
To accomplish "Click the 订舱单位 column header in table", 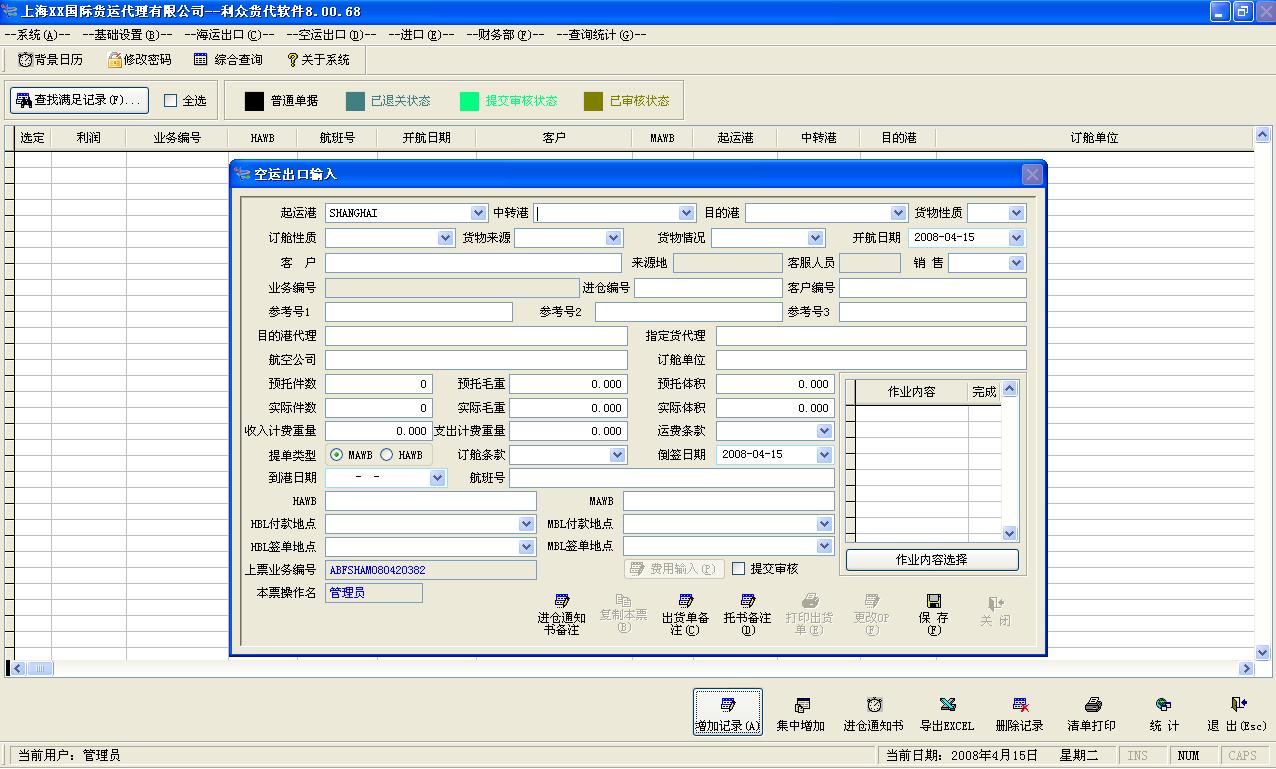I will [1095, 138].
